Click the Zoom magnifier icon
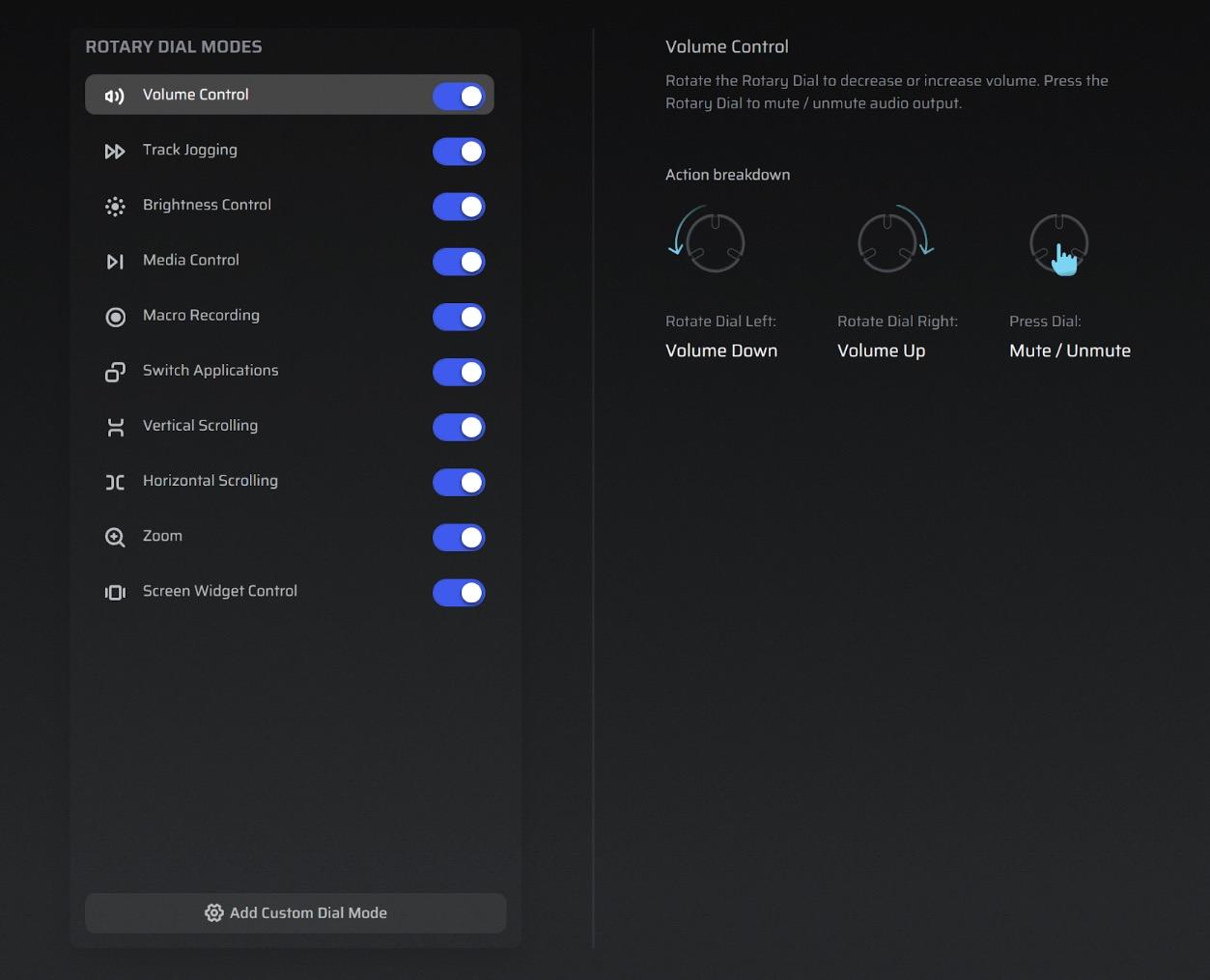The height and width of the screenshot is (980, 1210). (115, 538)
